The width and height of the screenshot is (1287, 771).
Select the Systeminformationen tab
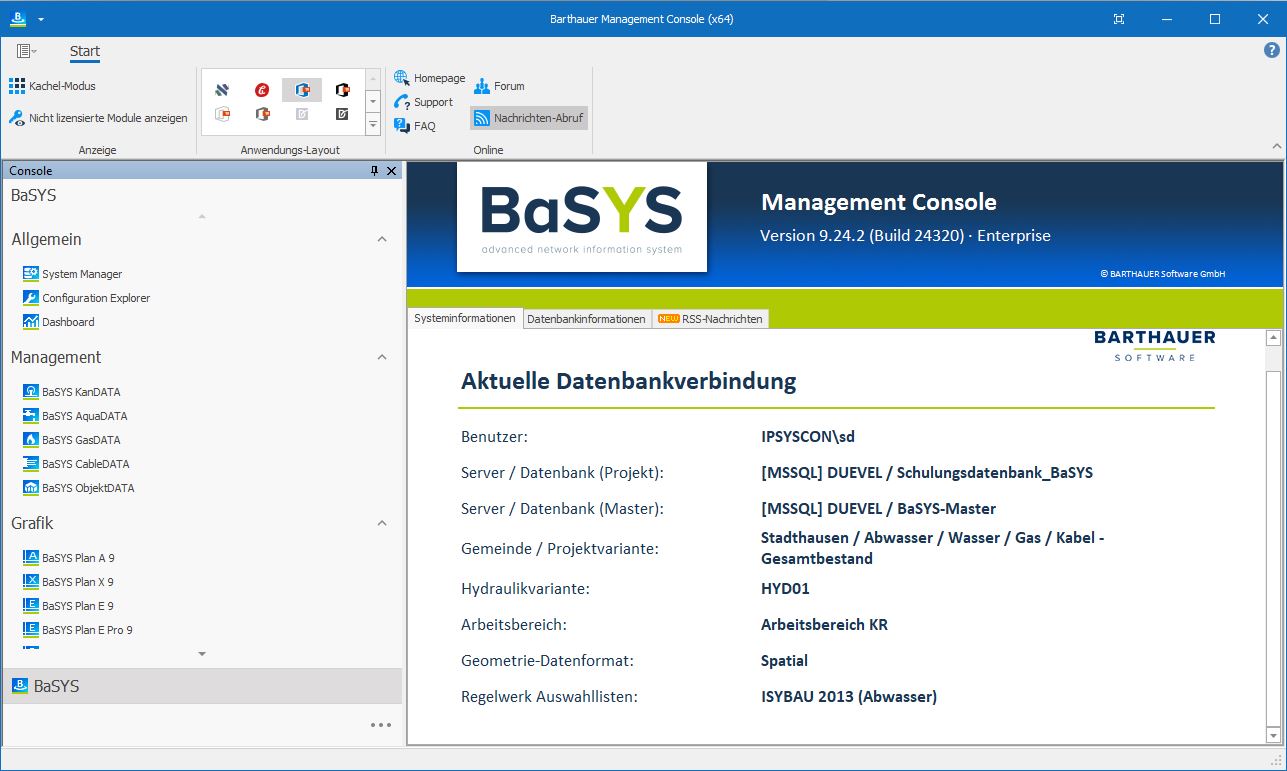tap(465, 319)
